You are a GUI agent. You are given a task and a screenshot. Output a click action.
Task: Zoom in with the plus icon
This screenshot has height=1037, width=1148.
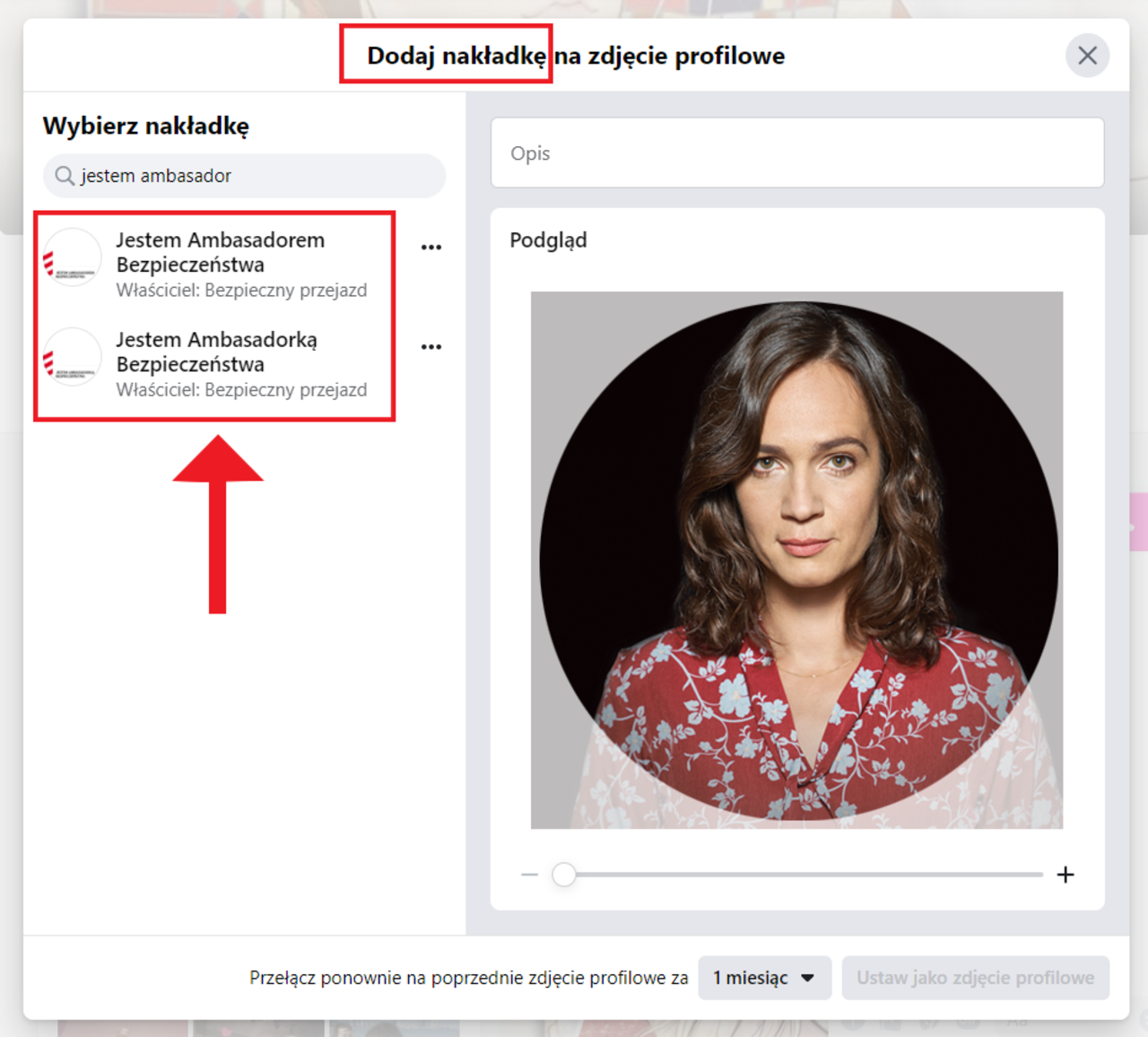[x=1065, y=875]
